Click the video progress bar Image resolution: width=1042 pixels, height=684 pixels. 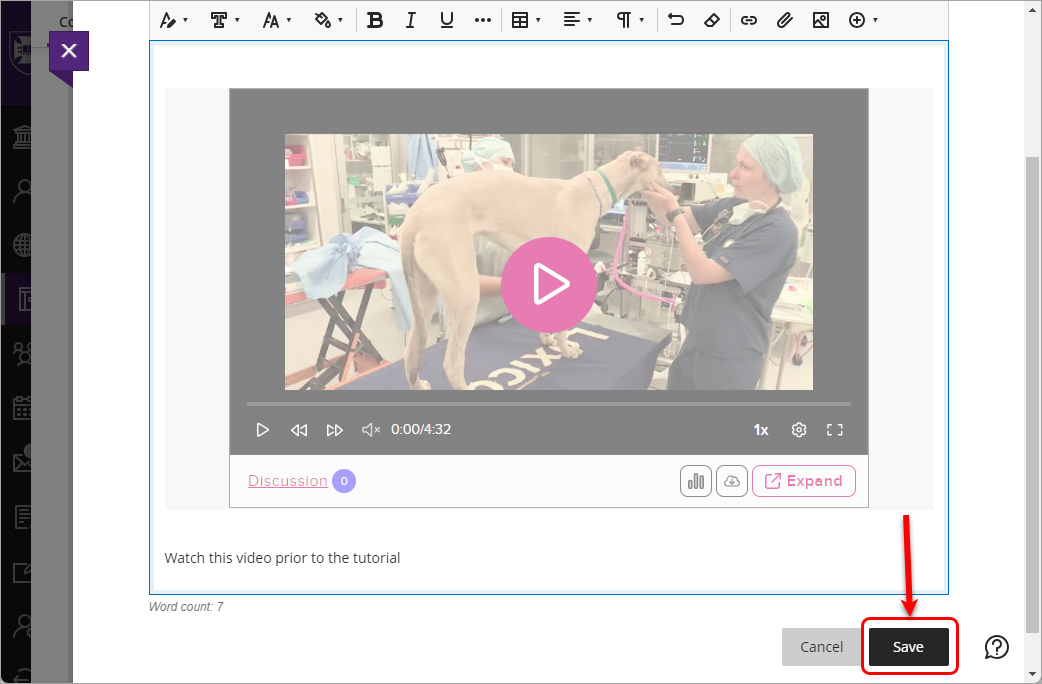tap(549, 403)
